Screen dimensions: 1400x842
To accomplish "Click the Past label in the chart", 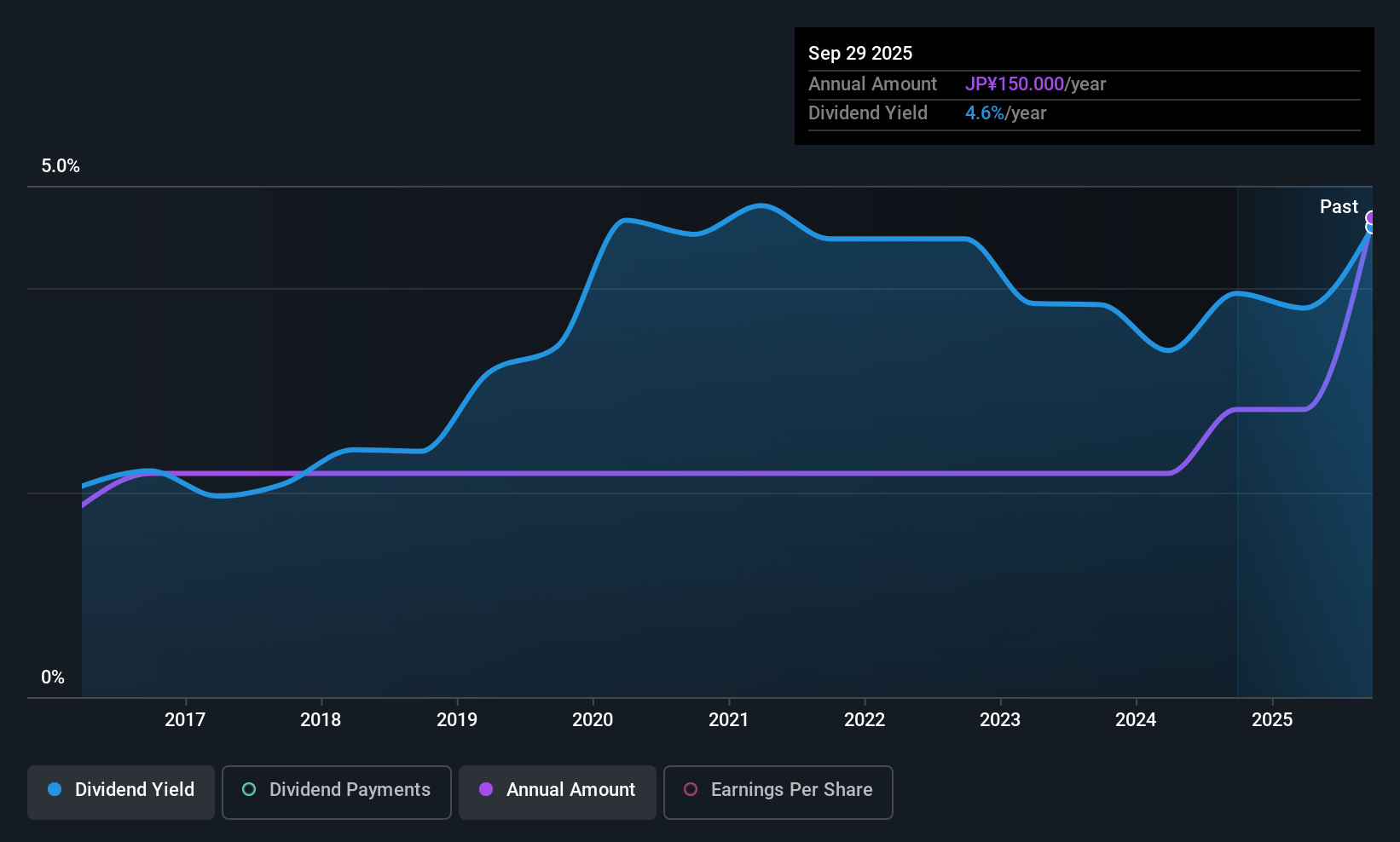I will tap(1339, 206).
